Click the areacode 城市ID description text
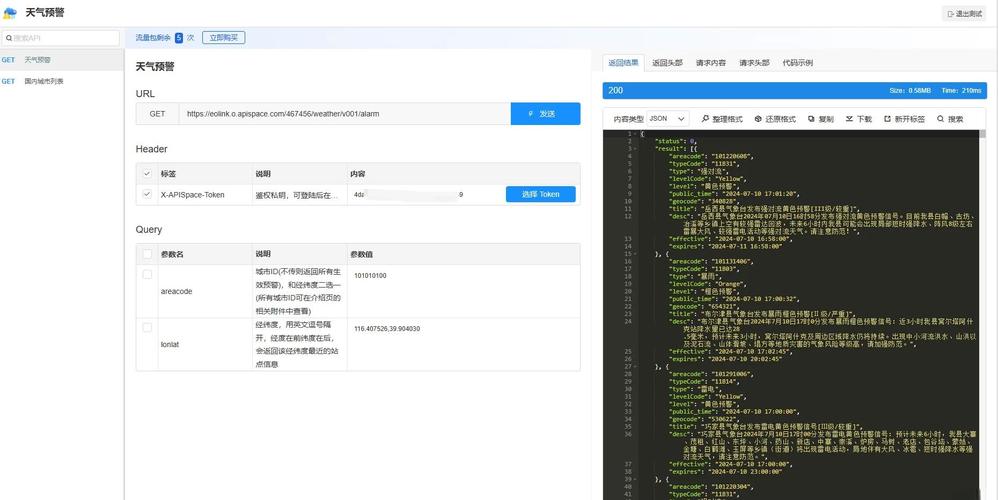The height and width of the screenshot is (500, 998). pyautogui.click(x=298, y=291)
